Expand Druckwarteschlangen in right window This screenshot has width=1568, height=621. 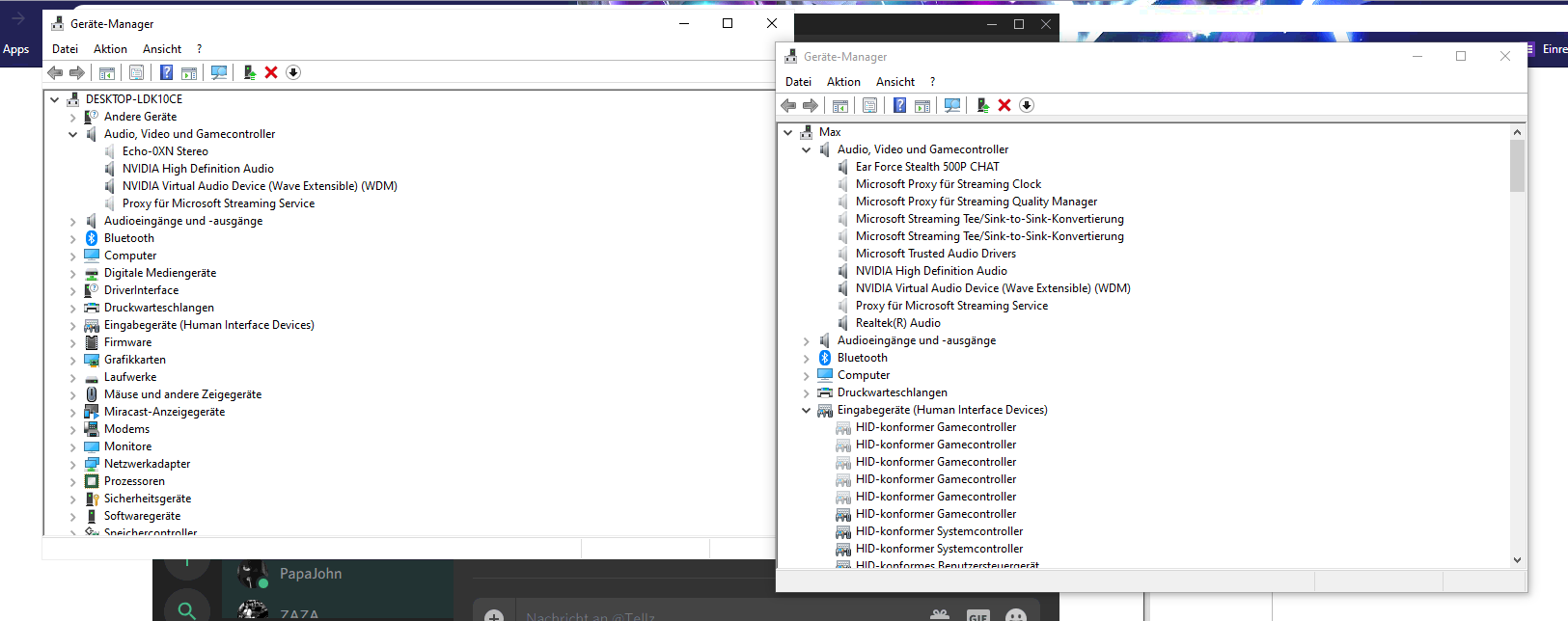pyautogui.click(x=806, y=392)
